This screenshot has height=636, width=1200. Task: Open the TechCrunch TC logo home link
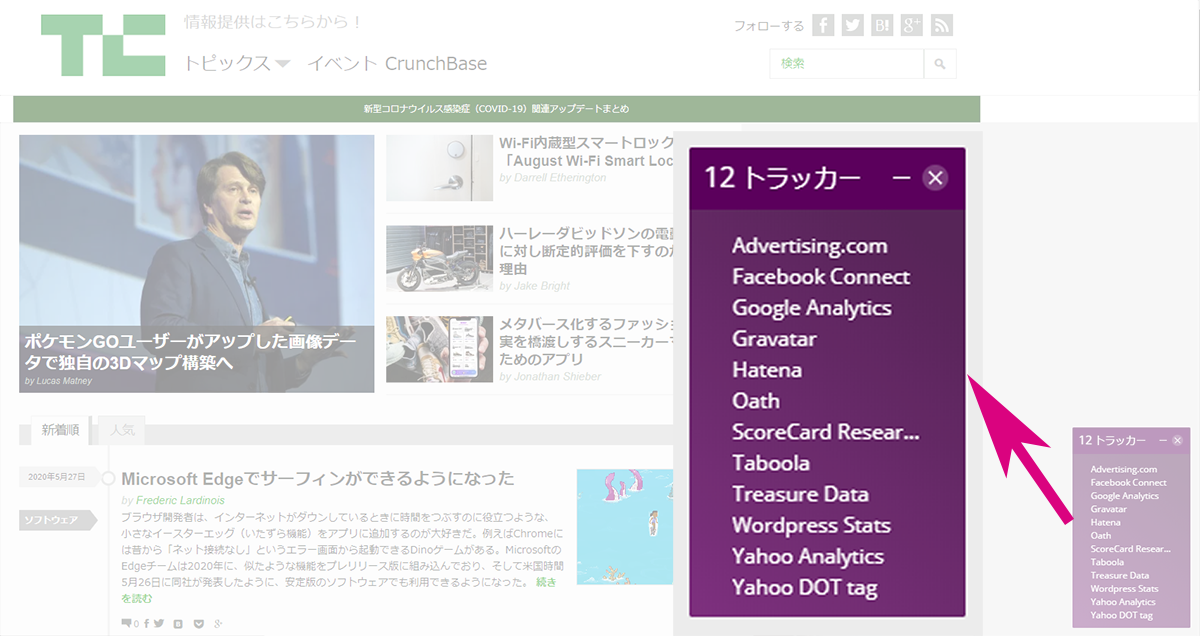point(103,45)
